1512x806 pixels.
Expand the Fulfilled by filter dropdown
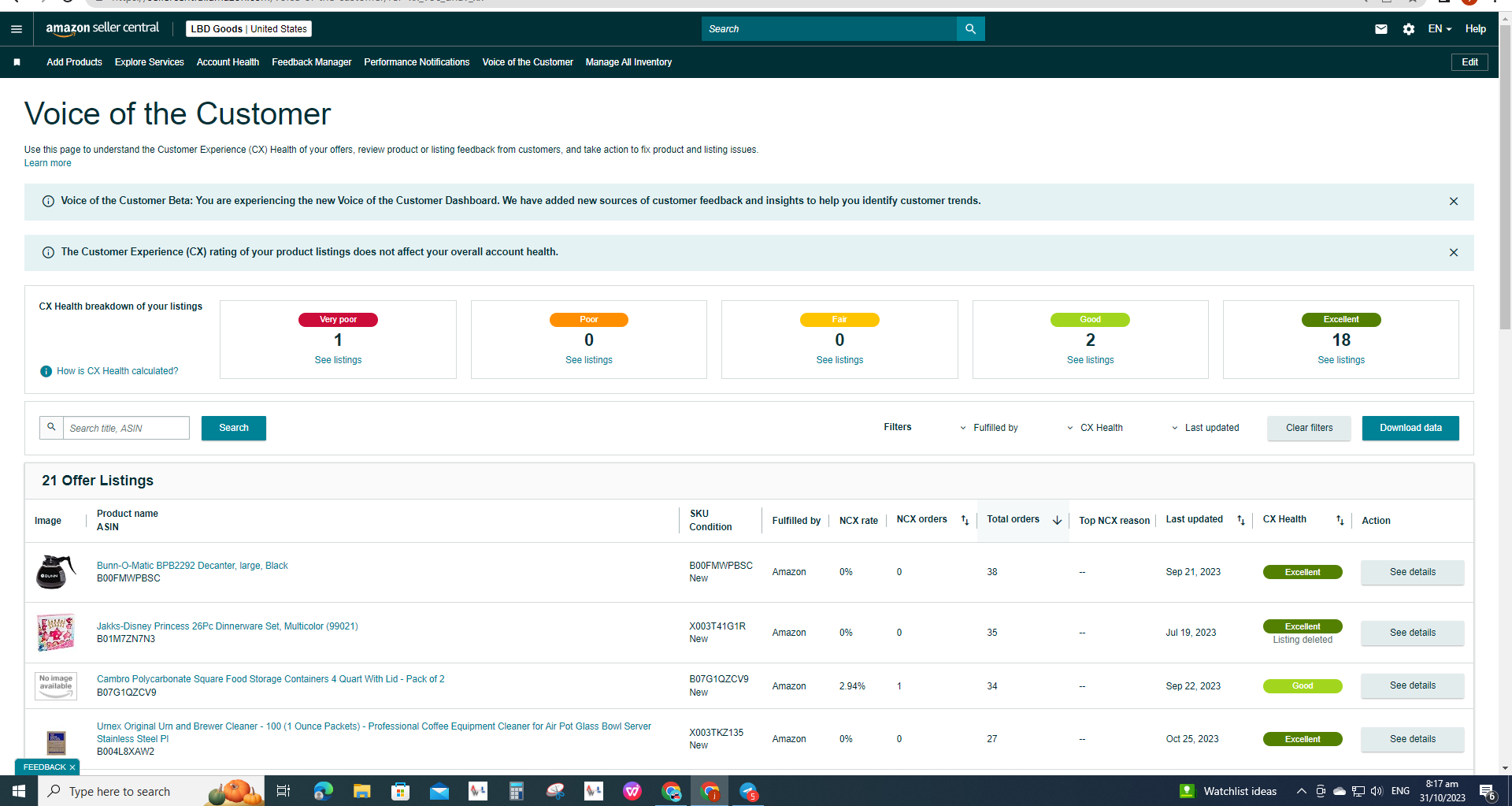tap(988, 428)
